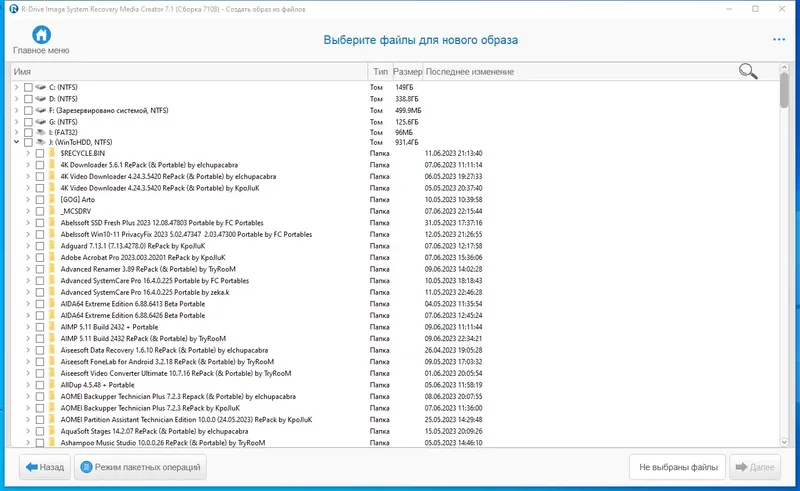The height and width of the screenshot is (491, 800).
Task: Tick checkbox for Ashampoo Music Studio folder
Action: tap(40, 443)
